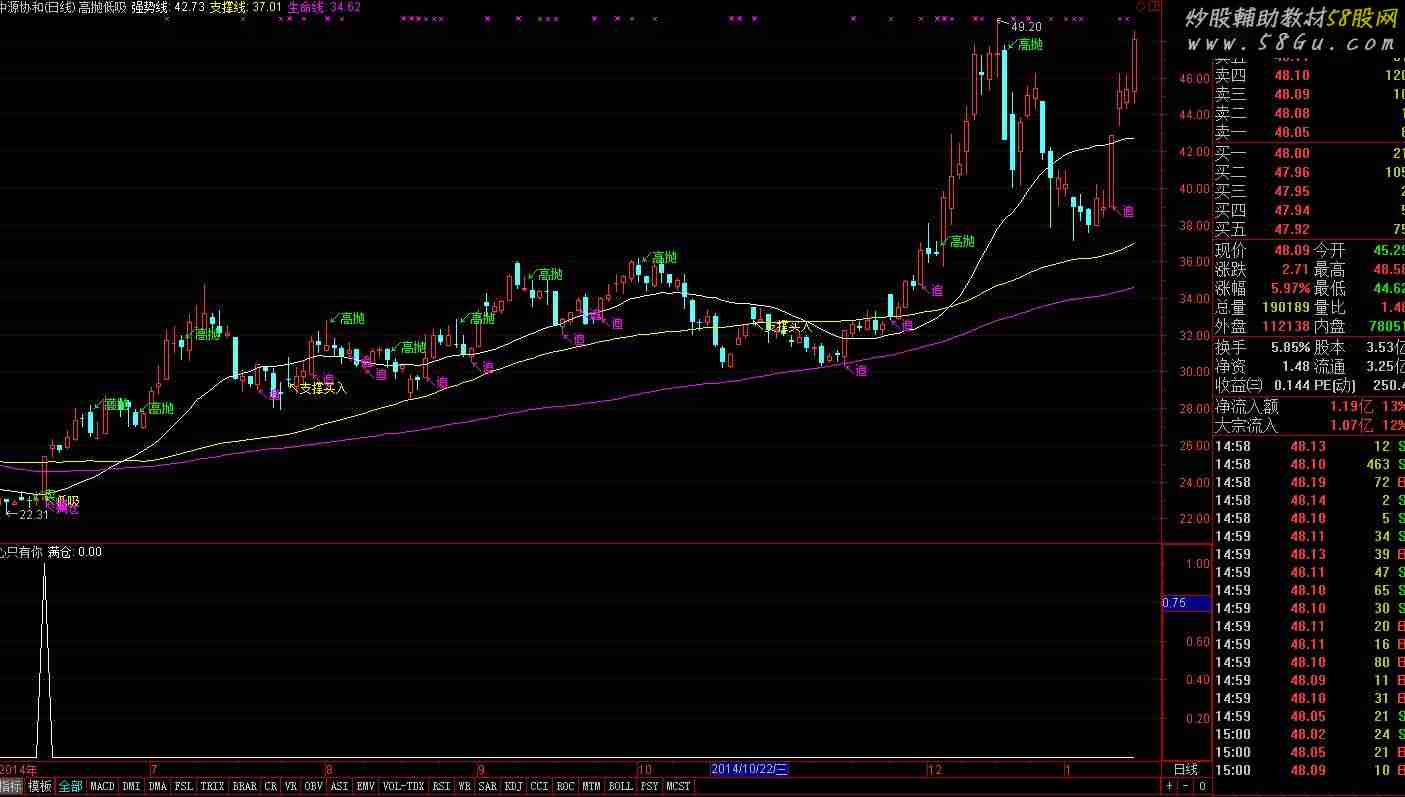Select the MCST indicator tab
Image resolution: width=1405 pixels, height=797 pixels.
pyautogui.click(x=678, y=787)
